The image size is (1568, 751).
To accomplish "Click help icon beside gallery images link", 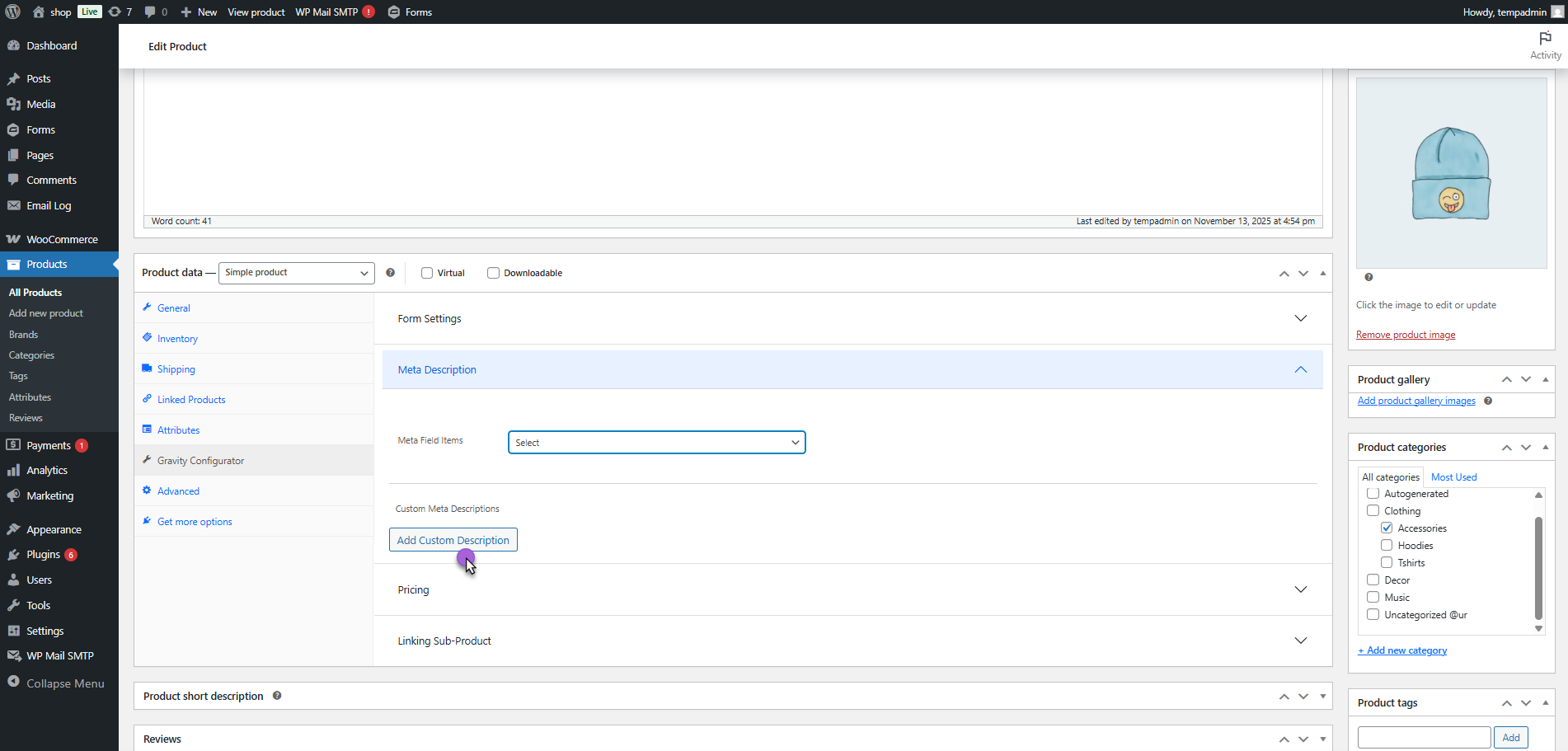I will [x=1488, y=401].
